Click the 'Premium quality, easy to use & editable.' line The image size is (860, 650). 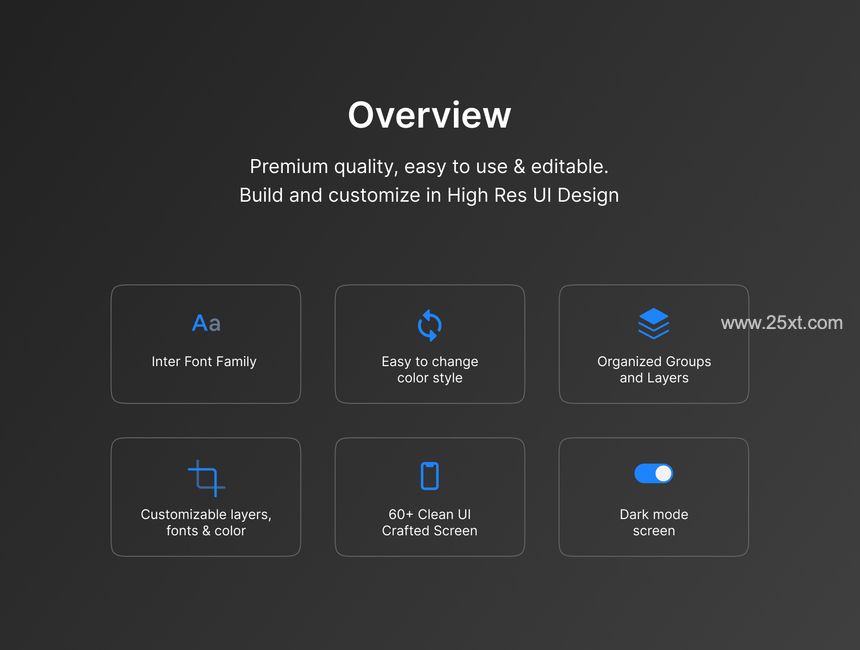tap(429, 166)
